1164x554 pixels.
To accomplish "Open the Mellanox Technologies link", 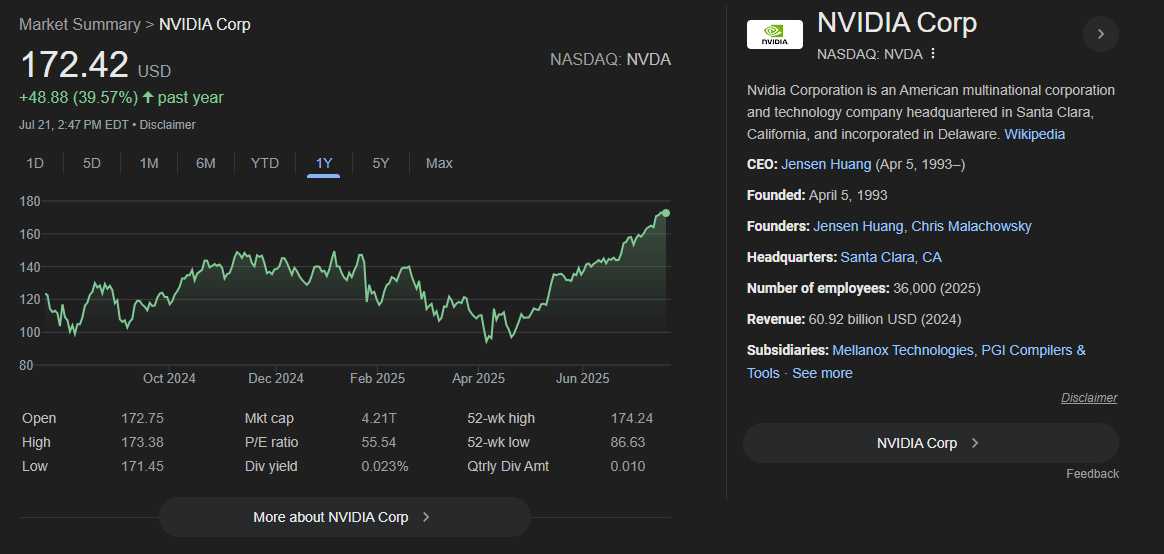I will (903, 350).
